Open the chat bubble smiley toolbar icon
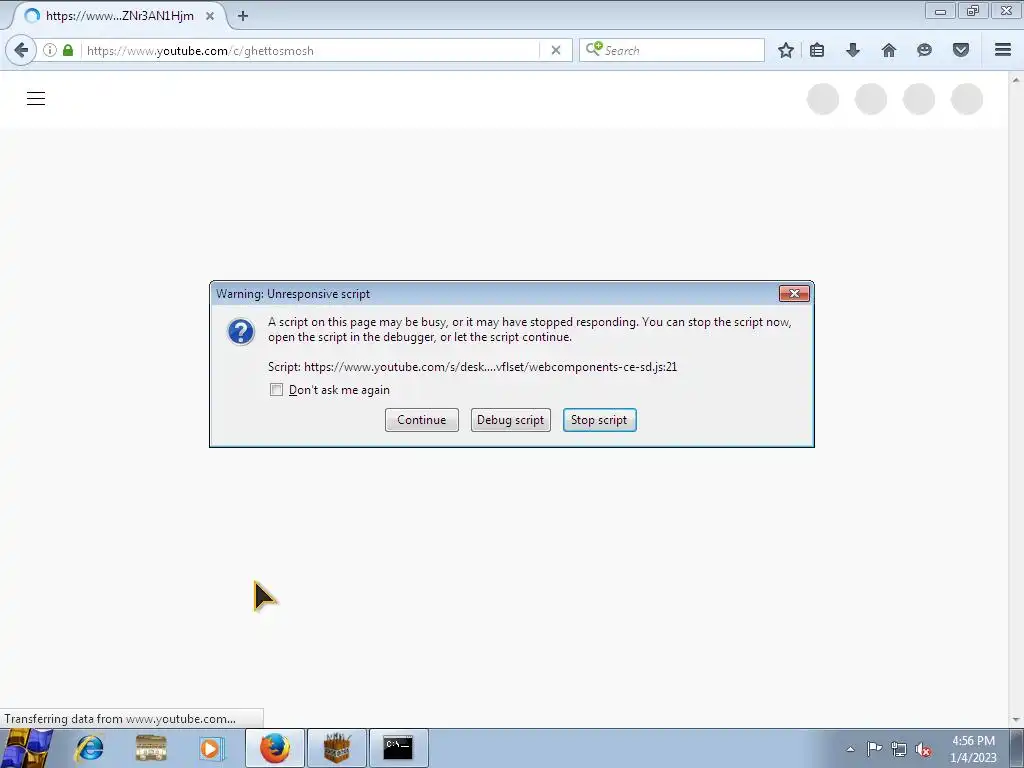 [924, 50]
